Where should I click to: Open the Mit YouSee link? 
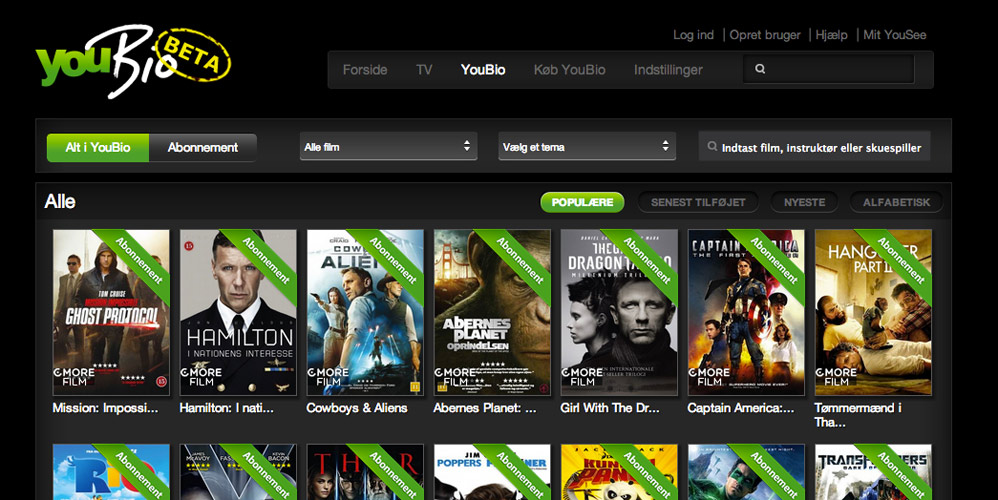tap(894, 35)
